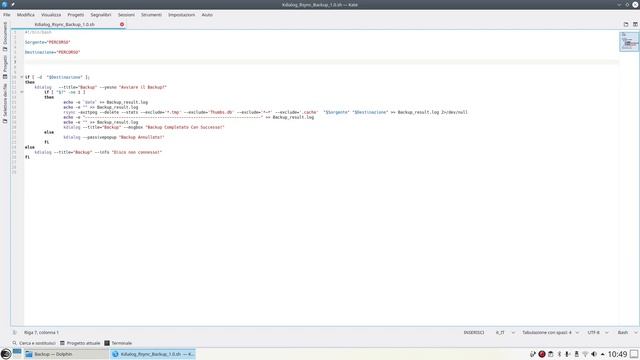Click the 10:49 clock
Image resolution: width=640 pixels, height=360 pixels.
coord(617,354)
